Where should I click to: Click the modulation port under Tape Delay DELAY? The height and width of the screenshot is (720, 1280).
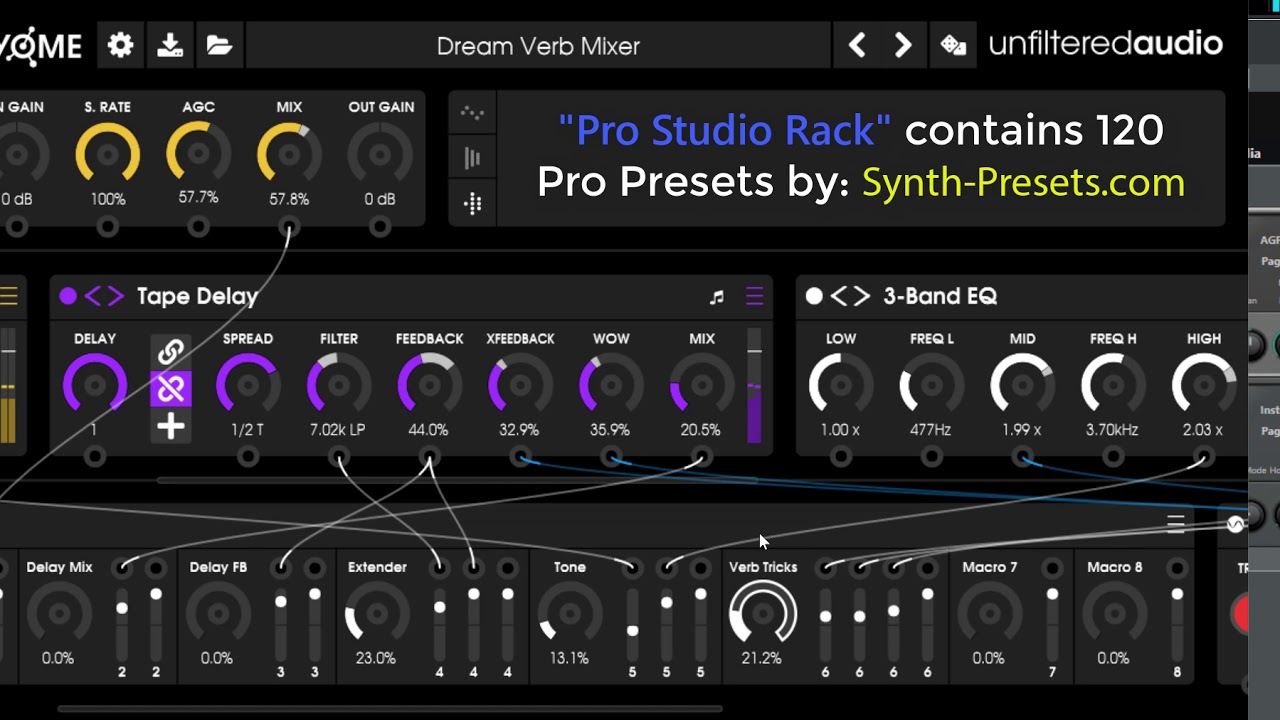click(x=94, y=457)
